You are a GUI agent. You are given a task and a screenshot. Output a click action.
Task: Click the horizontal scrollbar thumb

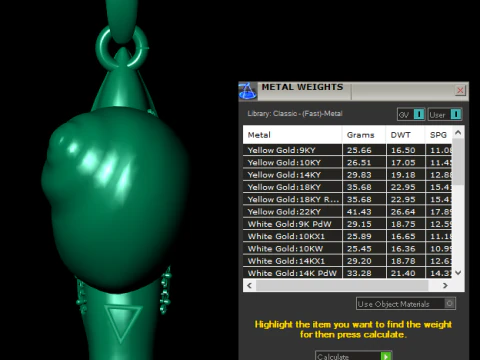tap(342, 285)
